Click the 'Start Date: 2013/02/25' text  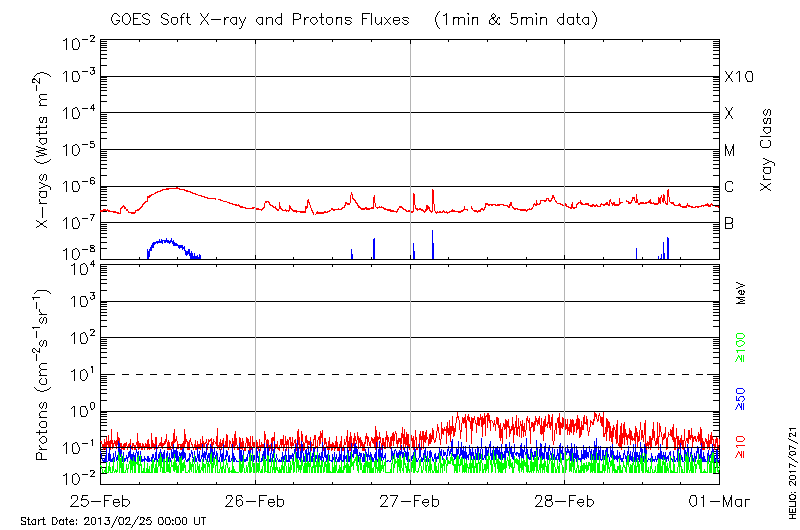113,521
